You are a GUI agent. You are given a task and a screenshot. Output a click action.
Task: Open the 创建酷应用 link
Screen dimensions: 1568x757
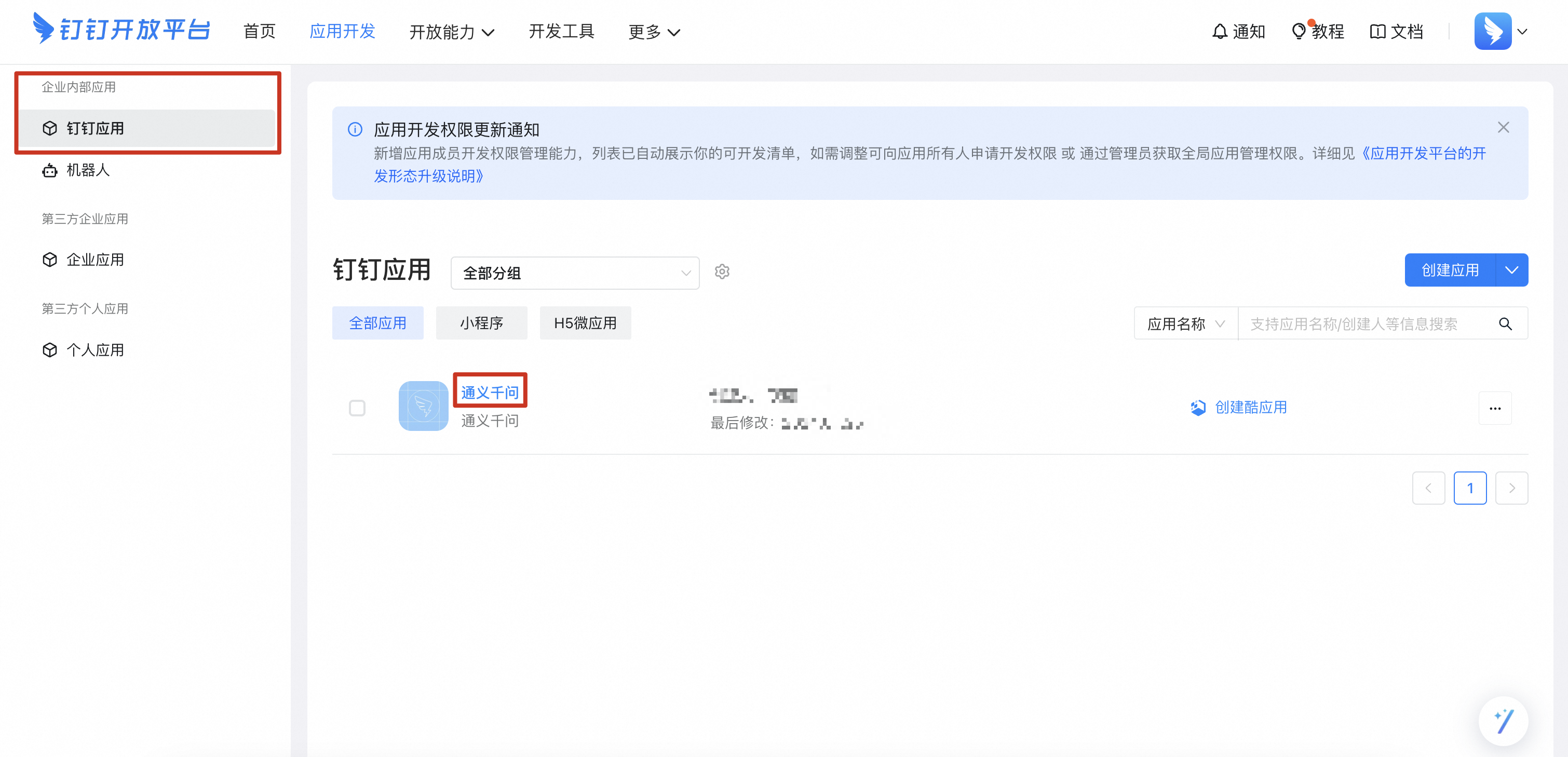[x=1250, y=408]
